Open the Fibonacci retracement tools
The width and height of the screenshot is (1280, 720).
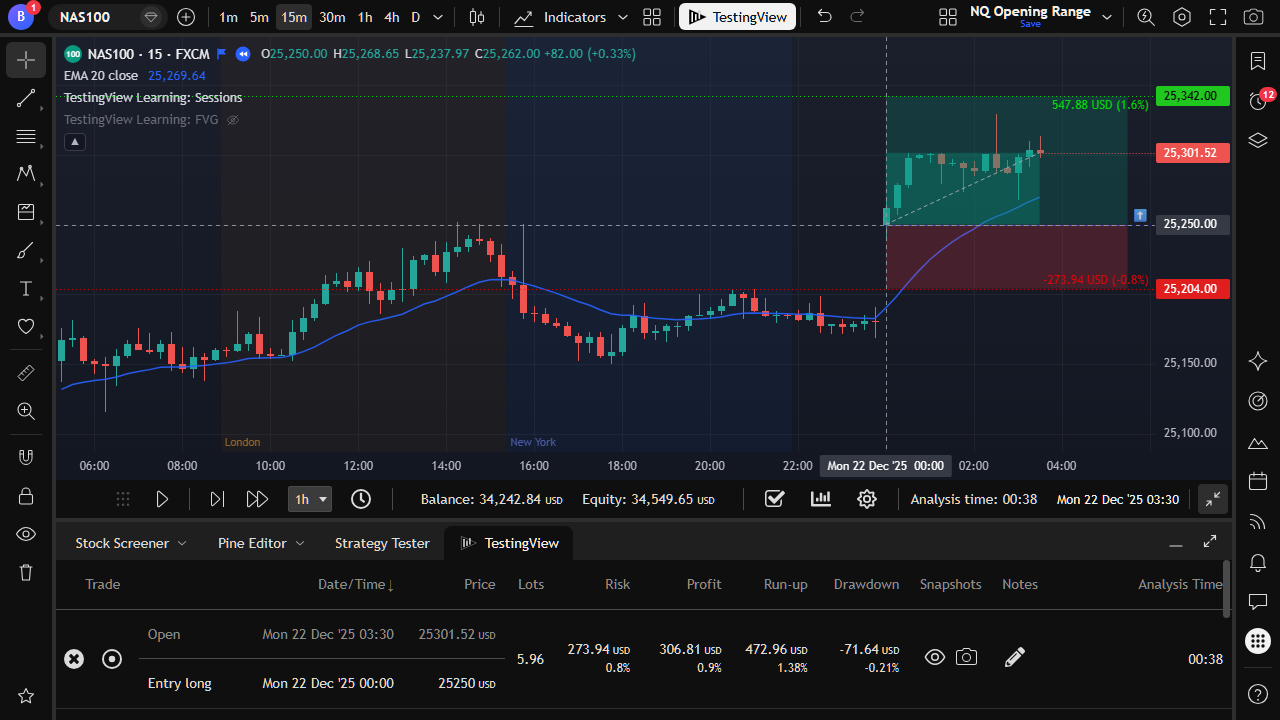coord(26,136)
